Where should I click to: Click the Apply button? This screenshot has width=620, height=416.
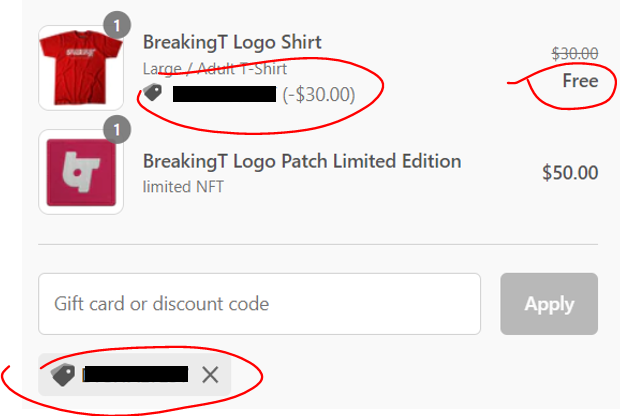tap(549, 303)
